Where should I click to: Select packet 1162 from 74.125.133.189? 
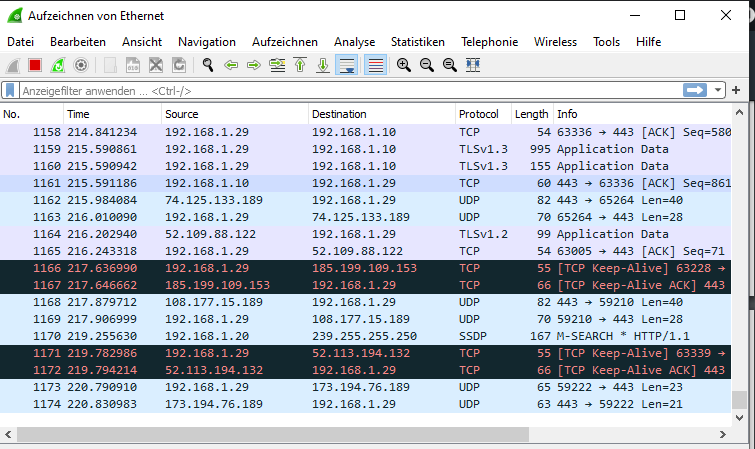365,200
